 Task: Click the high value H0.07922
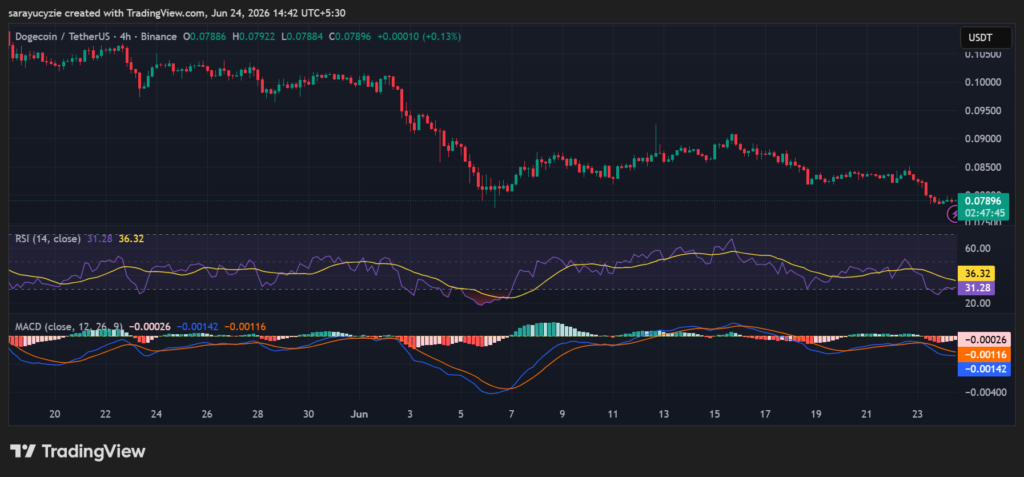coord(254,37)
